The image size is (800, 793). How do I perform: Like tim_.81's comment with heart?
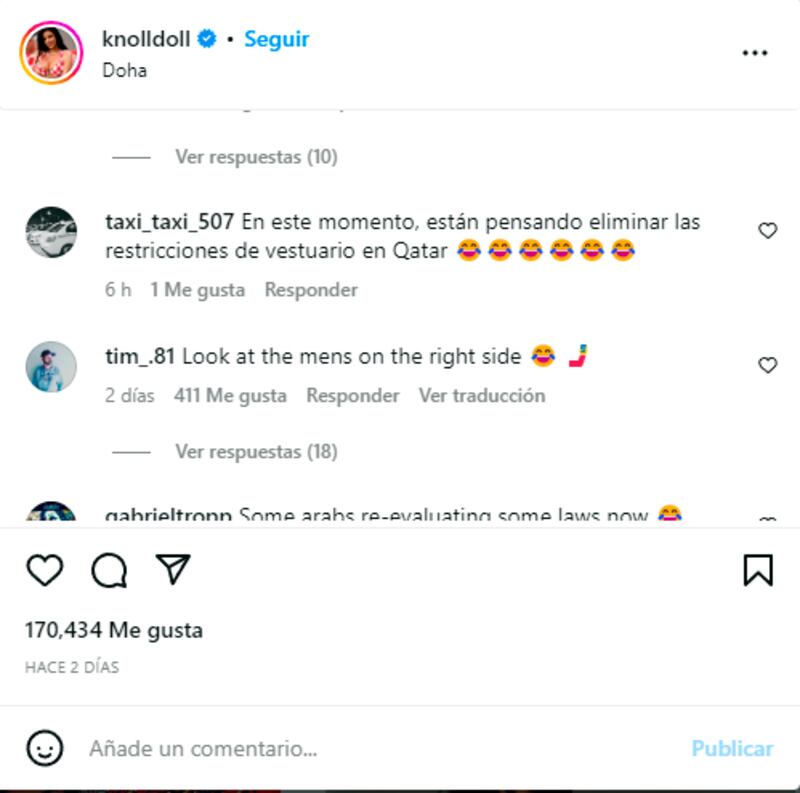(767, 365)
